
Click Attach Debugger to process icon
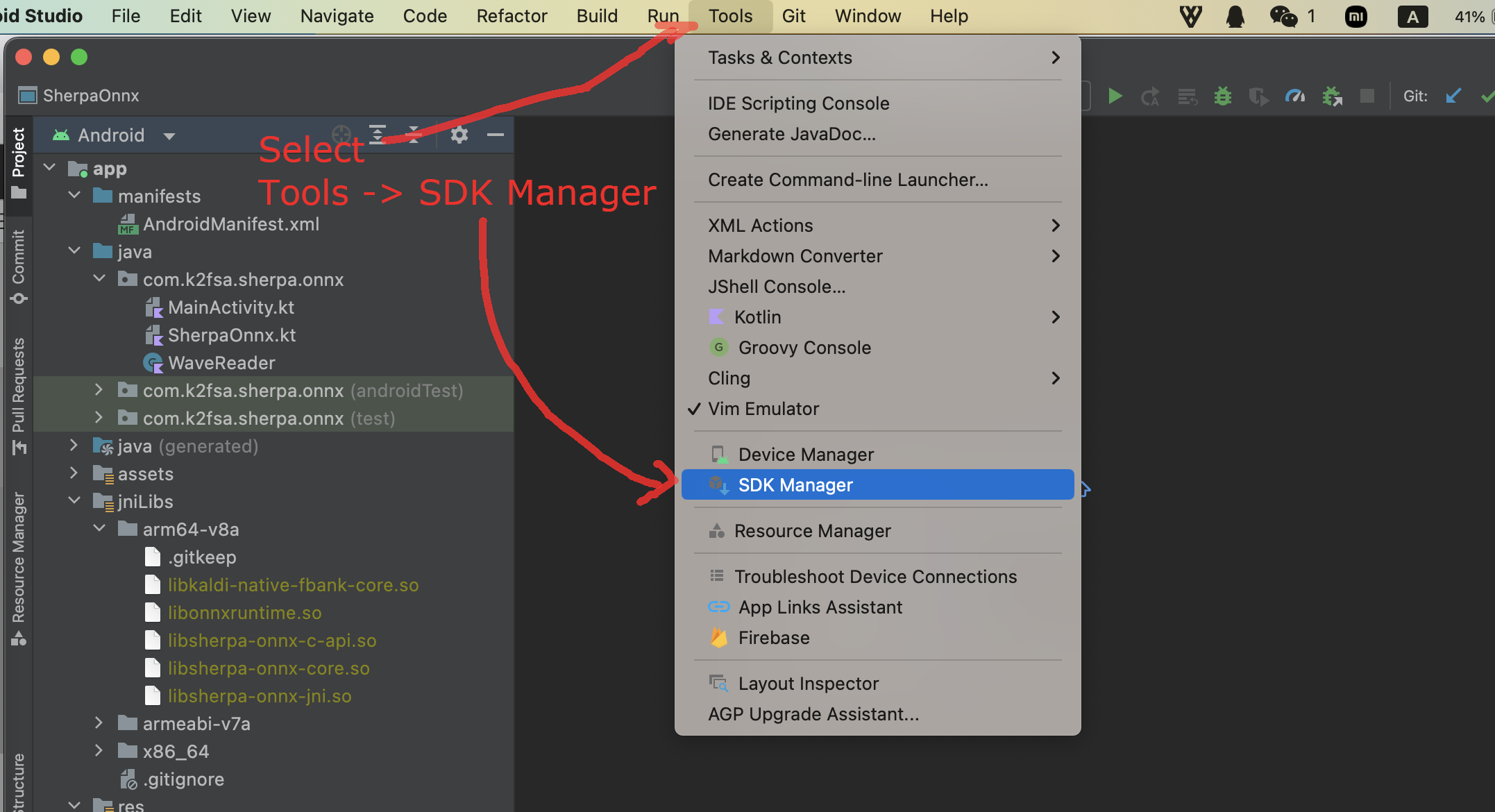[x=1332, y=96]
